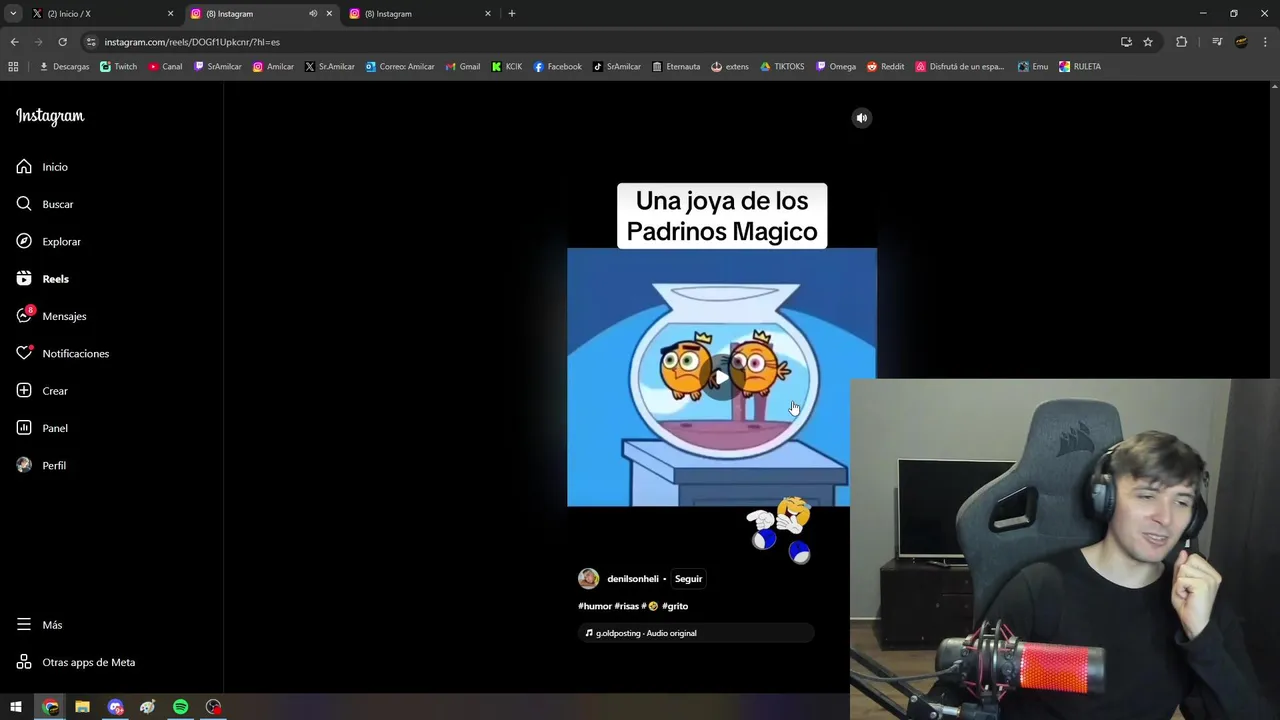Open Omega bookmark
The width and height of the screenshot is (1280, 720).
point(836,67)
